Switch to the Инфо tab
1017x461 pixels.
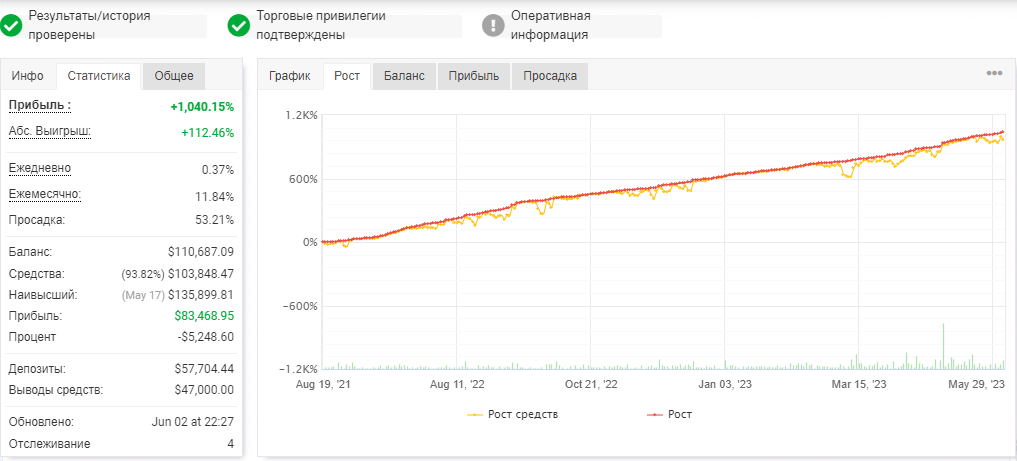coord(28,76)
